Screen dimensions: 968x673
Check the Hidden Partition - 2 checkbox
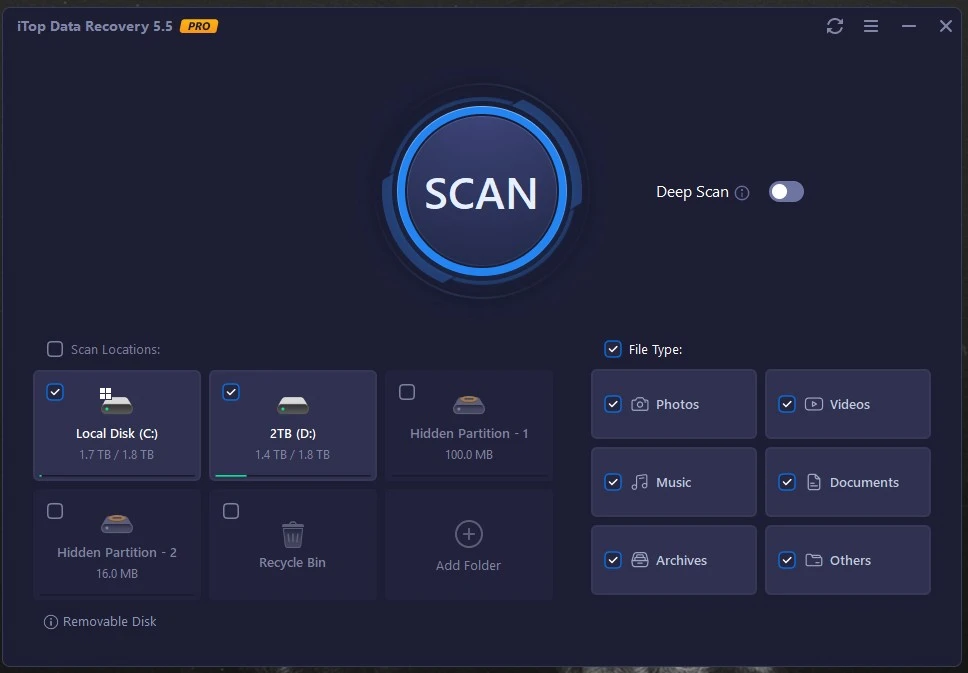coord(55,511)
